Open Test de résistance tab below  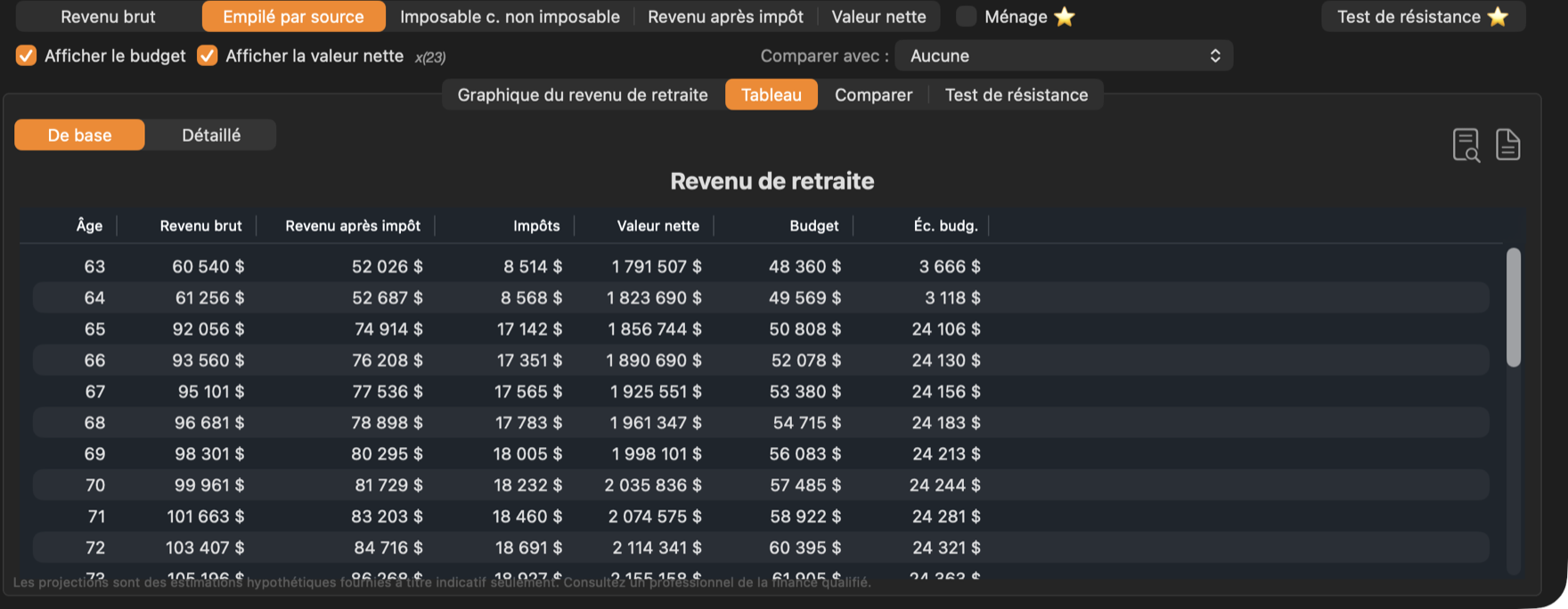pyautogui.click(x=1017, y=94)
